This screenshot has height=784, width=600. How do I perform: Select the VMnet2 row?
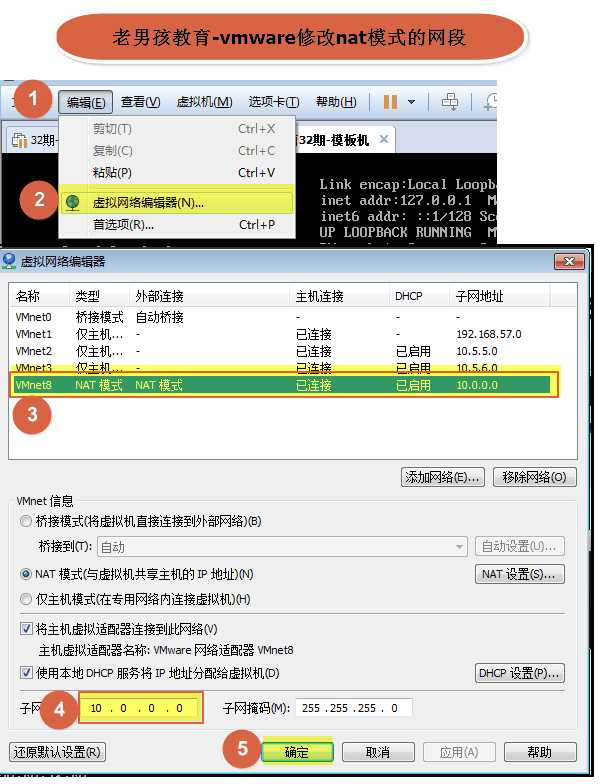pos(280,351)
